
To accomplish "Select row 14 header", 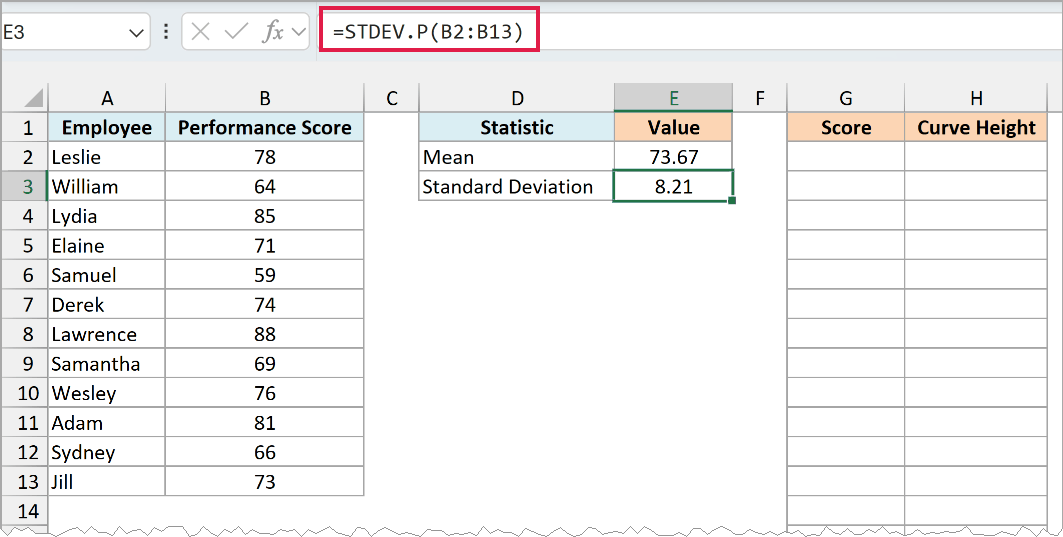I will [25, 511].
